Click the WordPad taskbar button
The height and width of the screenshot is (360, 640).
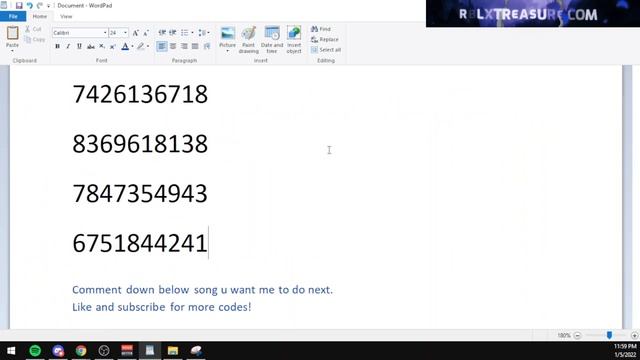[150, 351]
